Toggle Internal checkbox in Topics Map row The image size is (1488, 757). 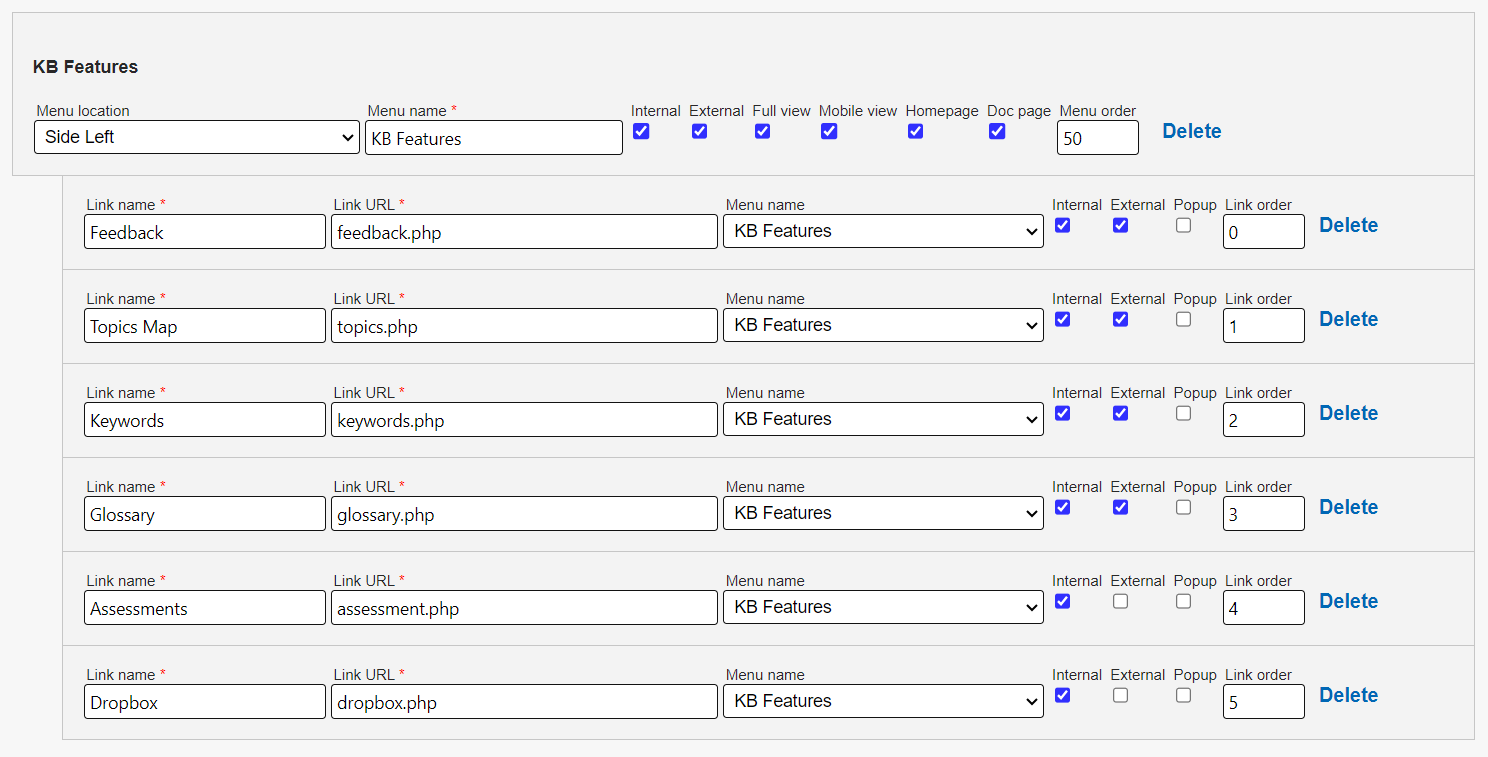tap(1062, 319)
